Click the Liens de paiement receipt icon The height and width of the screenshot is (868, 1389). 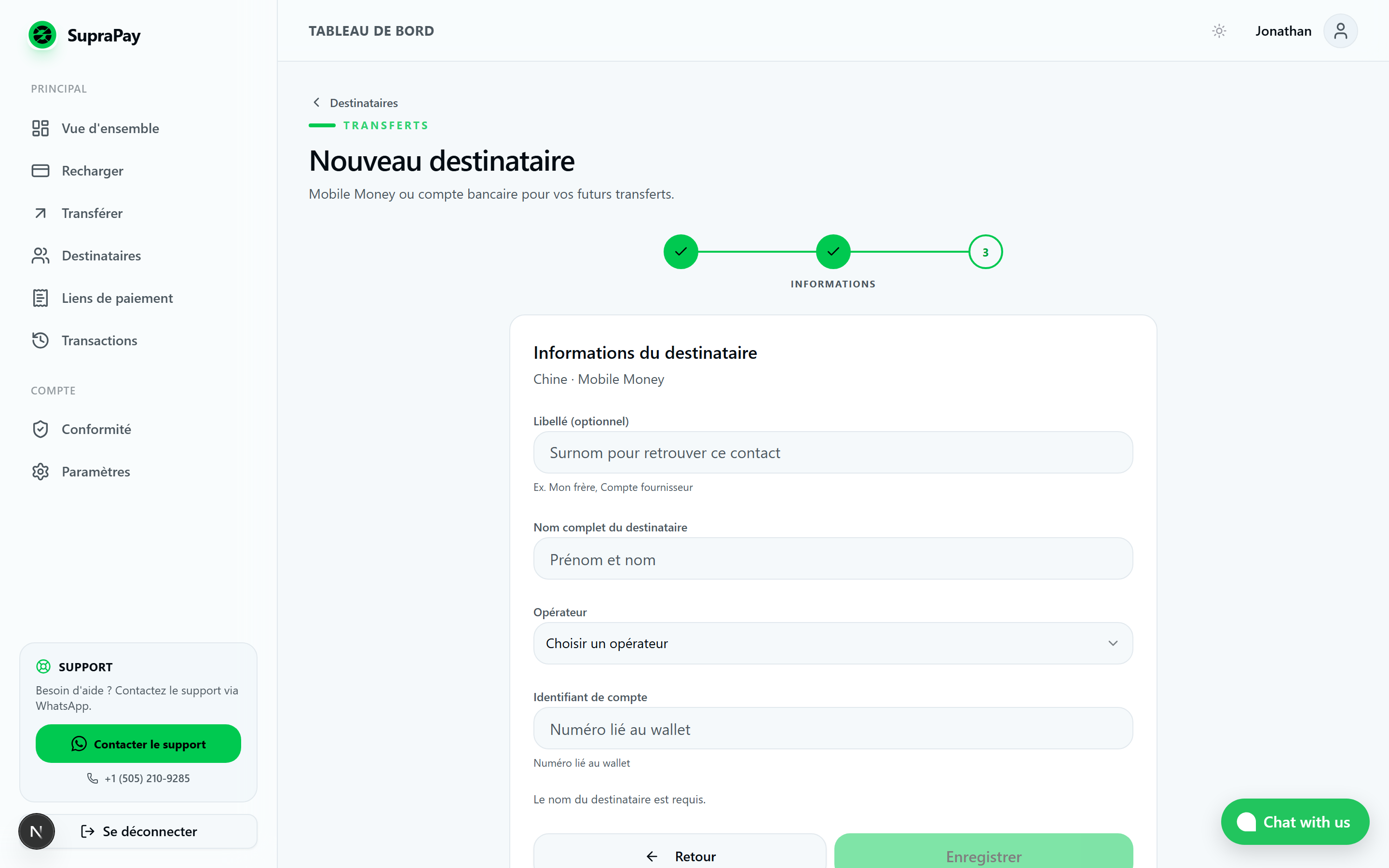(40, 298)
